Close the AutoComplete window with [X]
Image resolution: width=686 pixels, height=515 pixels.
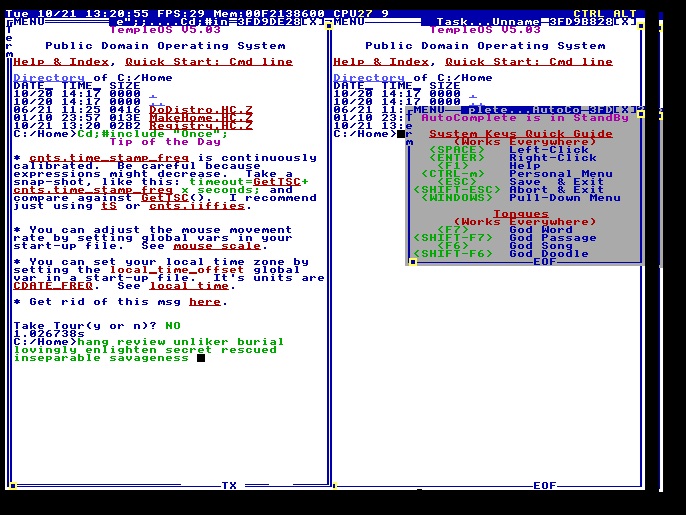[625, 110]
